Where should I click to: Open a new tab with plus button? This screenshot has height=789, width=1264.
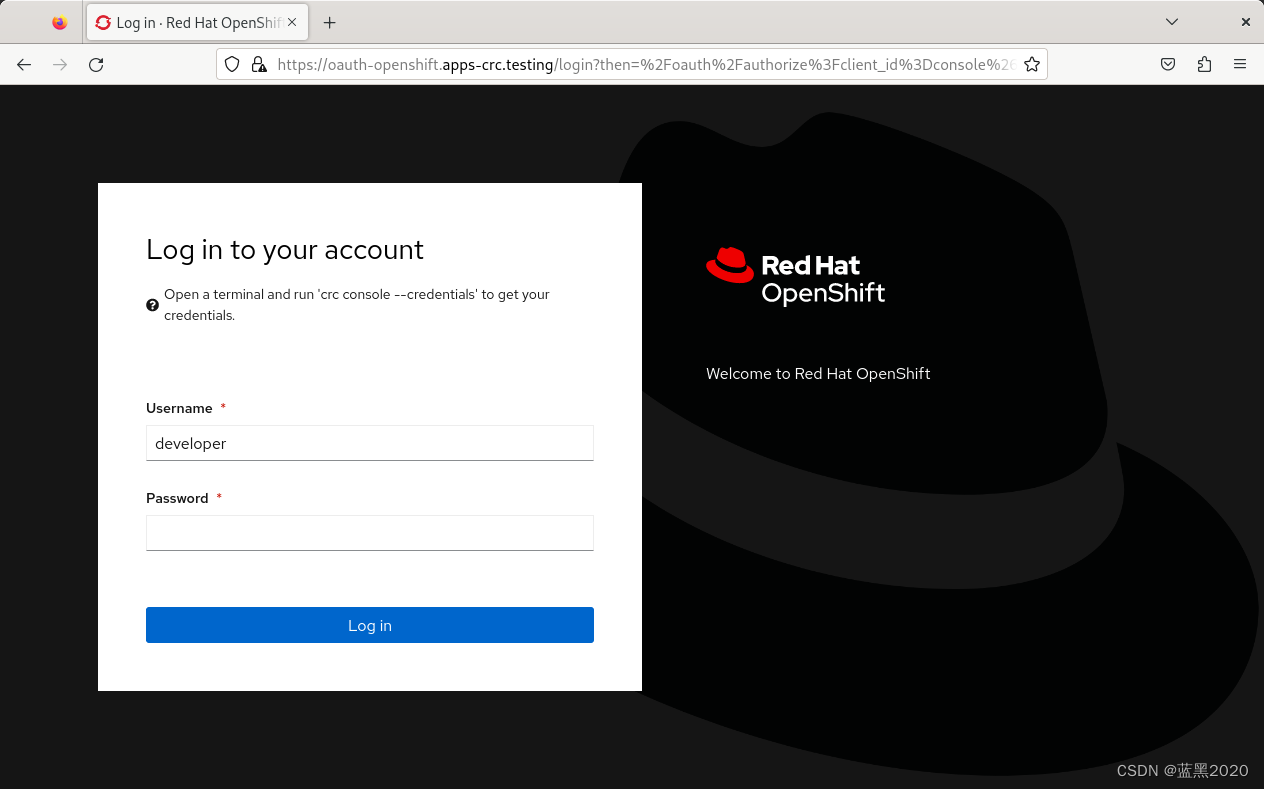329,22
